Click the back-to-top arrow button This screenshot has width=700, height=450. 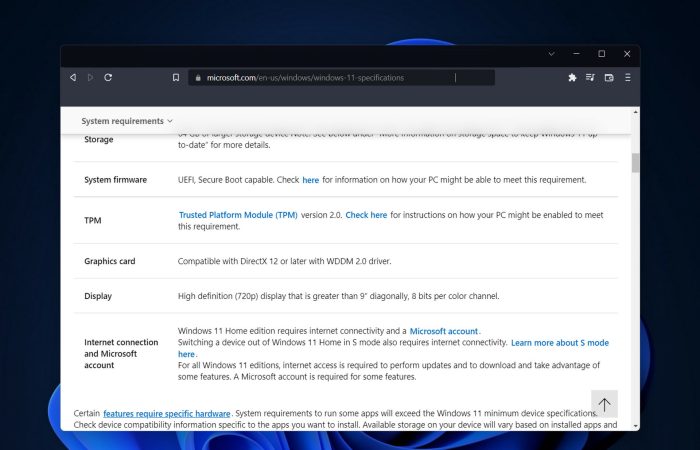[x=604, y=404]
